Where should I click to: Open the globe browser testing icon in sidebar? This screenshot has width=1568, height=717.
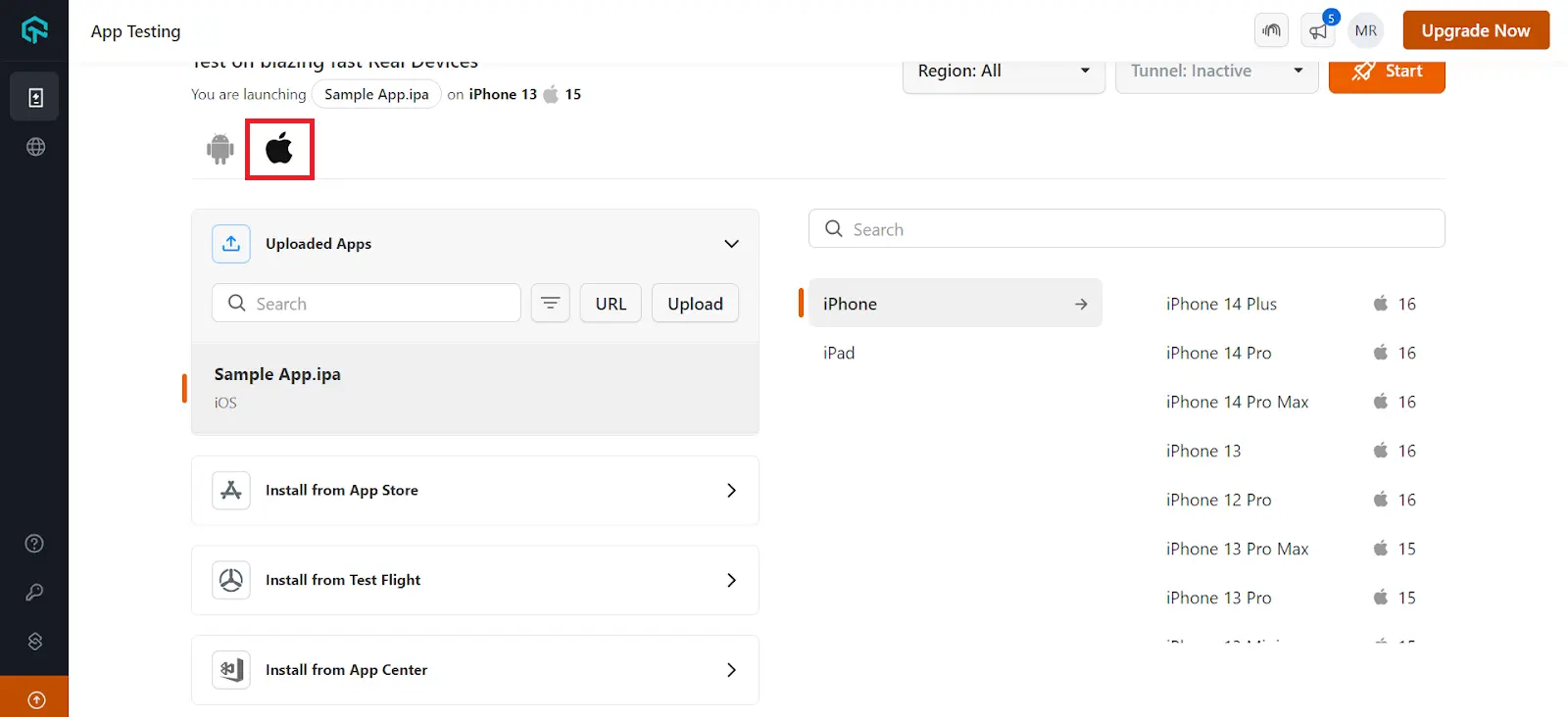point(35,147)
